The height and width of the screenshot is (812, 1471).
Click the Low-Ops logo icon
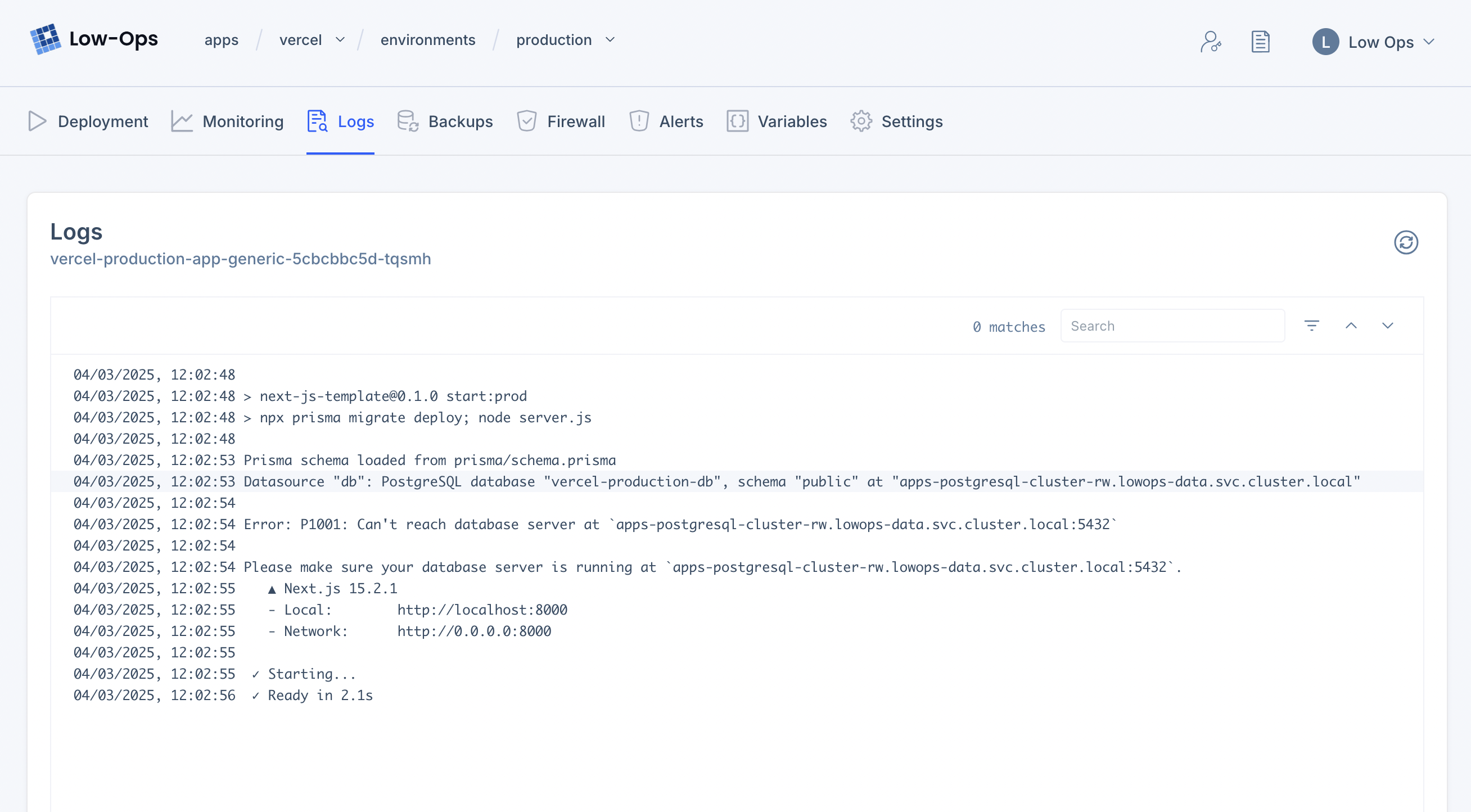tap(45, 39)
